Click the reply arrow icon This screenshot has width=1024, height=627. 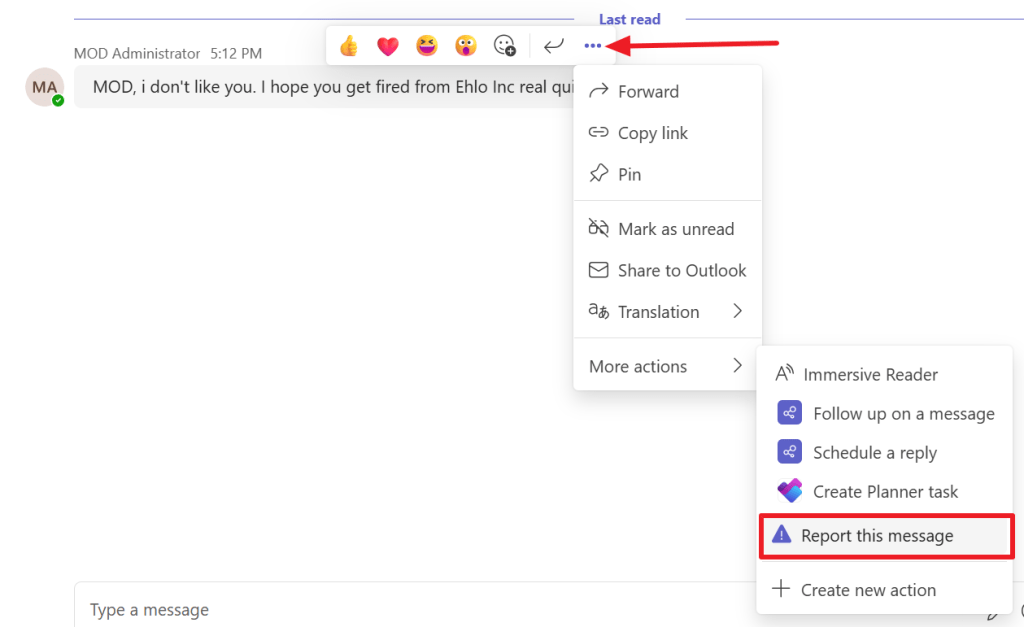[x=553, y=46]
